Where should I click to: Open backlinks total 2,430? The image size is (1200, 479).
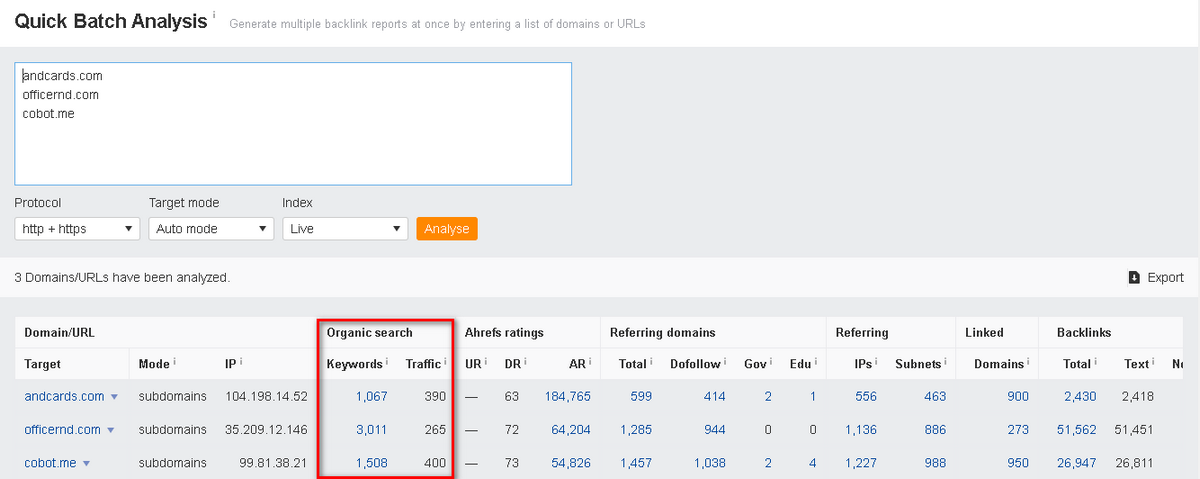point(1080,396)
